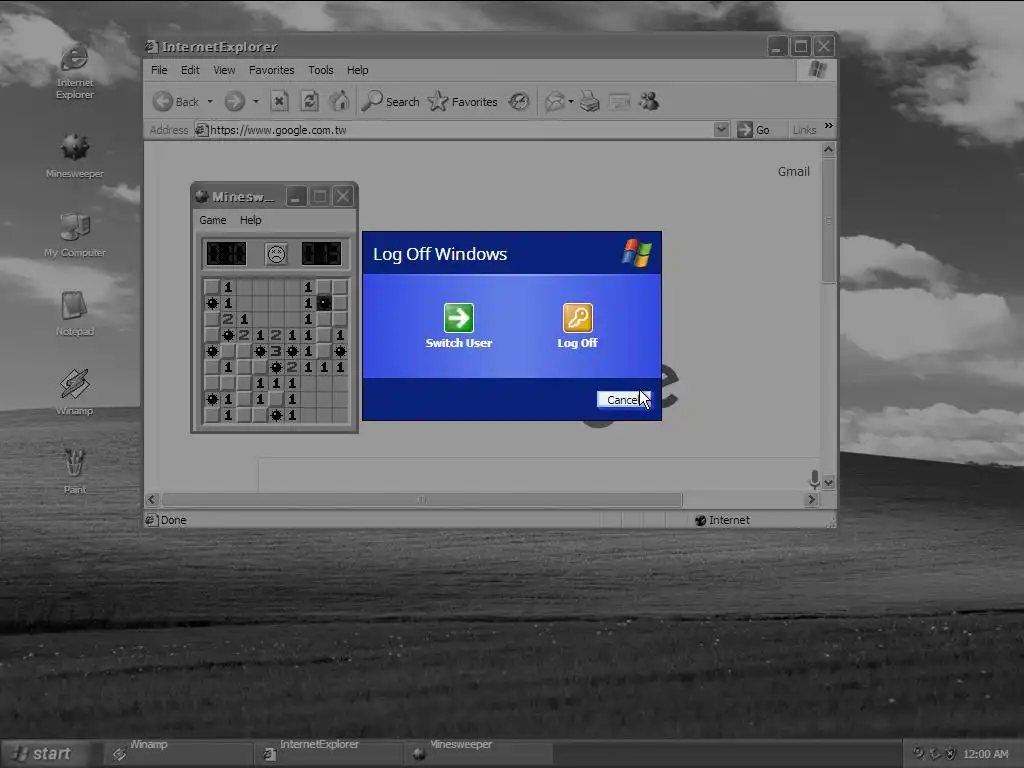Open the Mail dropdown arrow

click(571, 102)
